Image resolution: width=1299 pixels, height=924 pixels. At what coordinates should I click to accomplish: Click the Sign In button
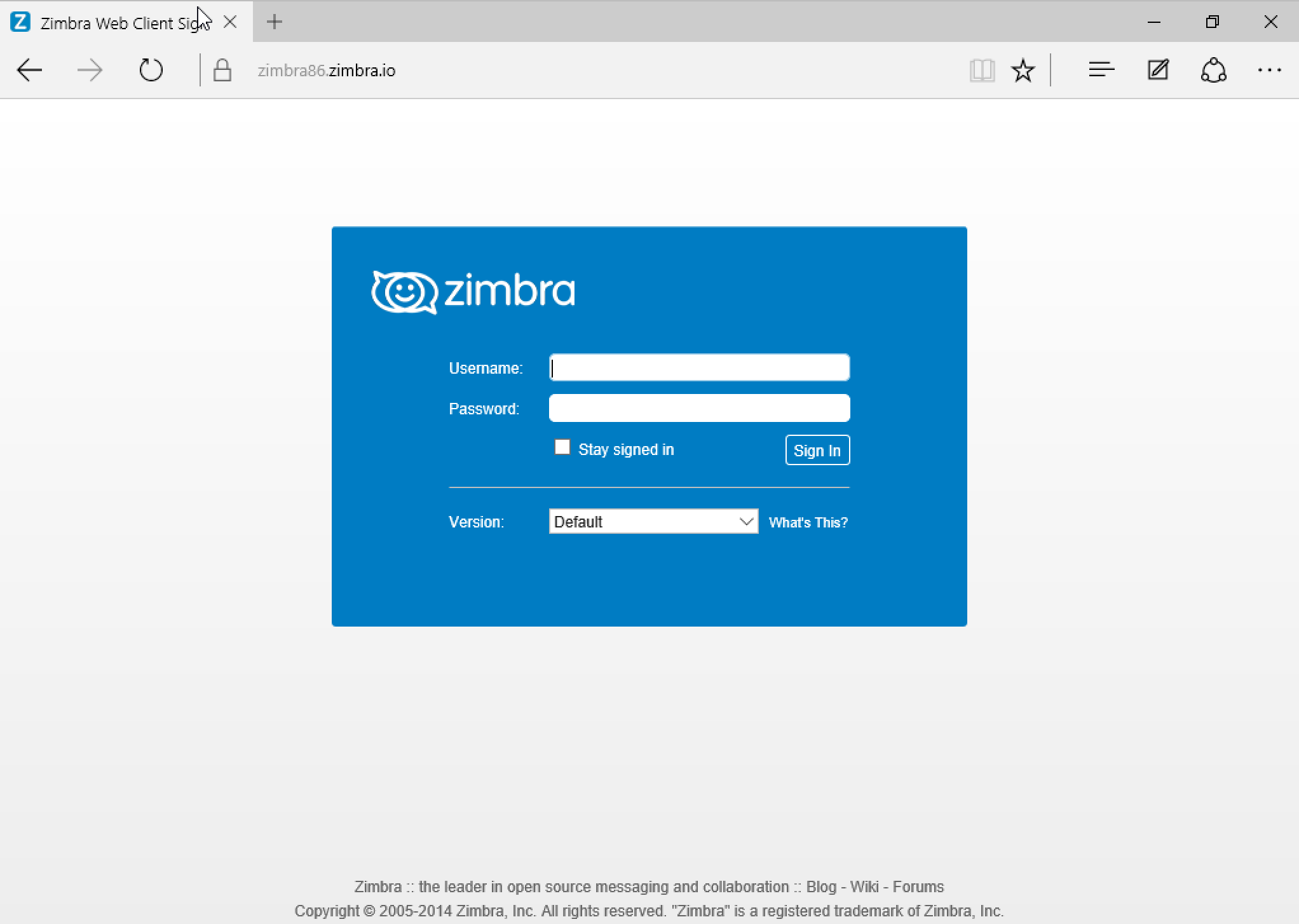[x=816, y=450]
